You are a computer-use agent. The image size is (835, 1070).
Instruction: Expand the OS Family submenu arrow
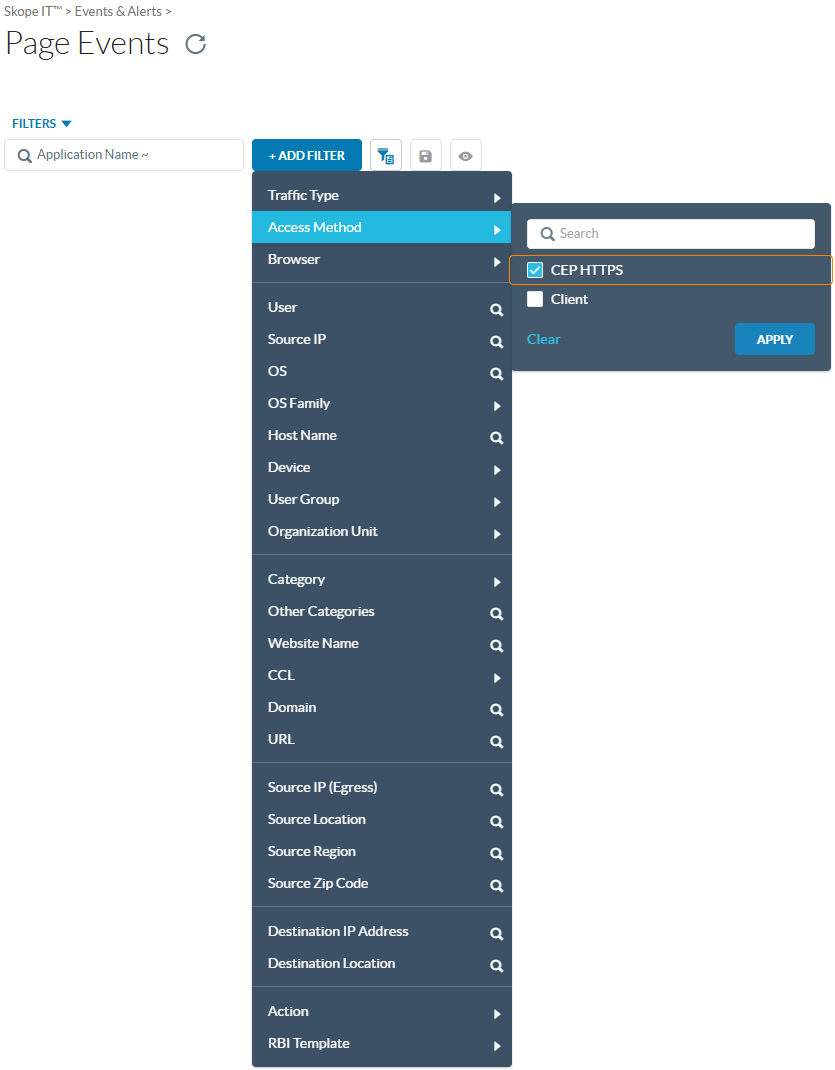click(497, 406)
